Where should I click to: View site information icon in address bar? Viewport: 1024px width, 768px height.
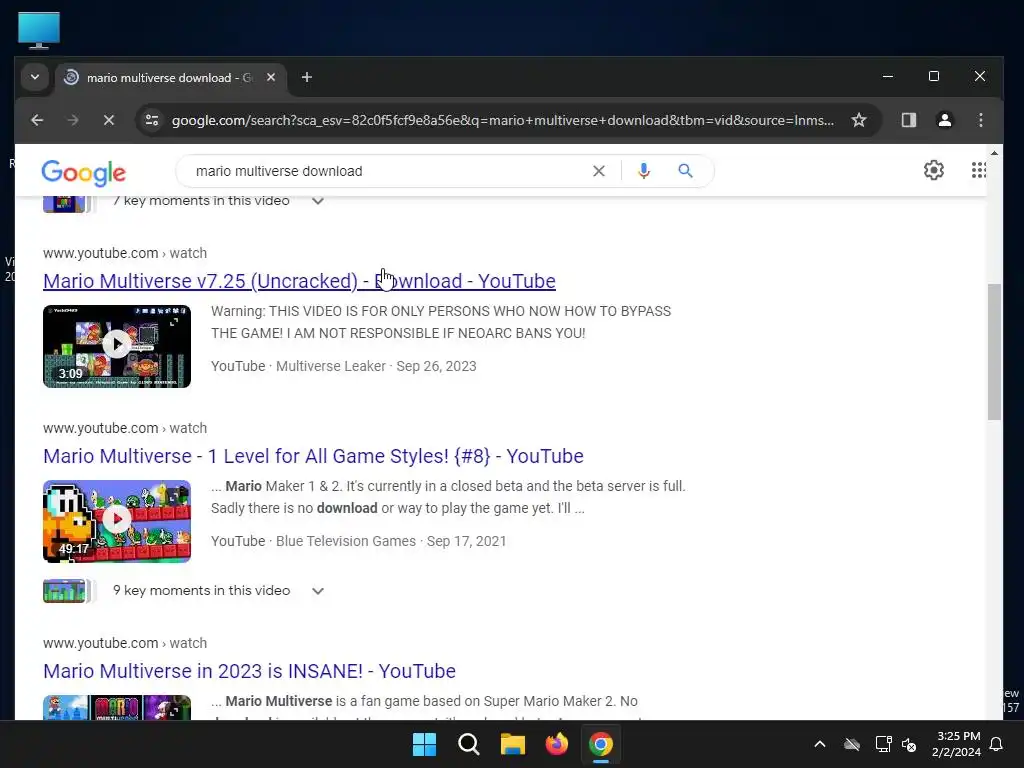click(x=152, y=120)
